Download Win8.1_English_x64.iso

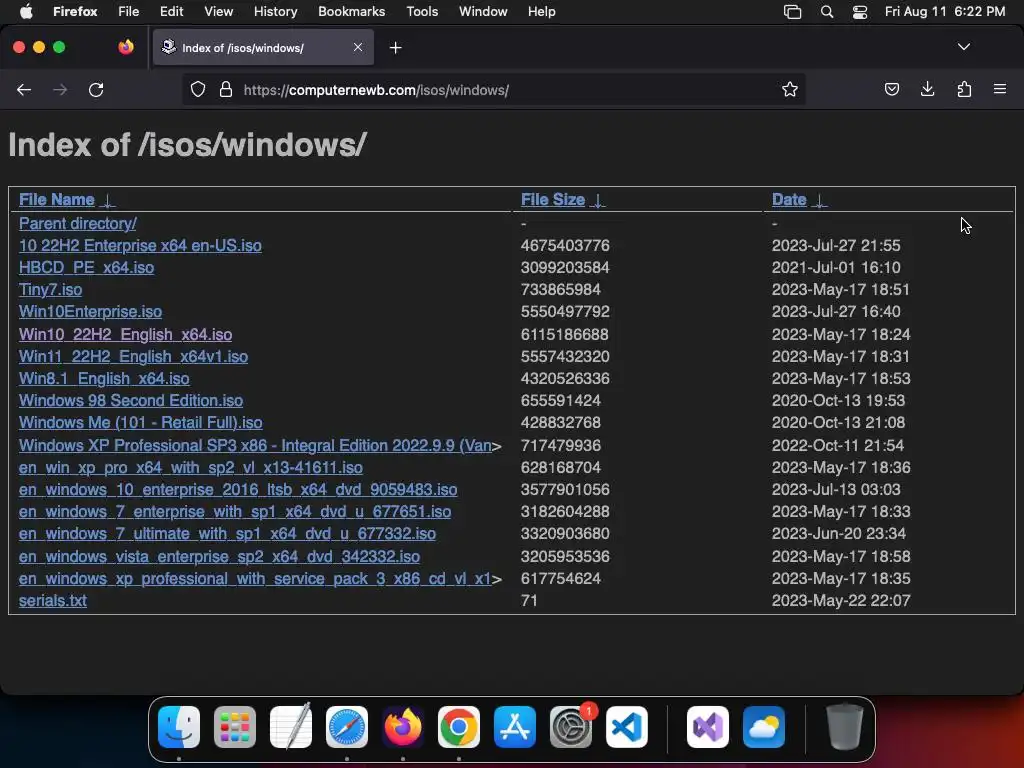104,379
